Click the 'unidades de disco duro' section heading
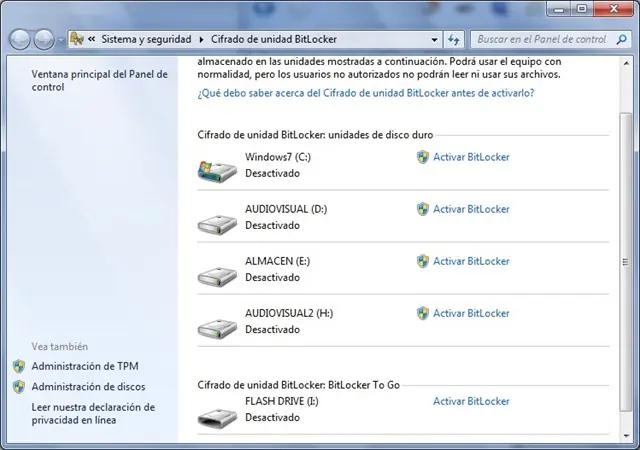This screenshot has width=640, height=450. tap(315, 135)
